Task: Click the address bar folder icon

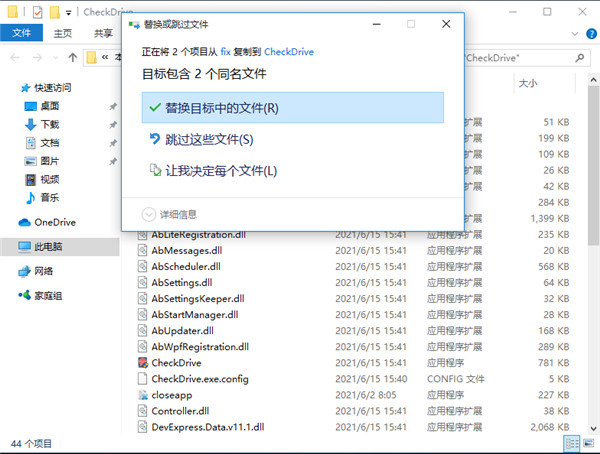Action: point(91,57)
